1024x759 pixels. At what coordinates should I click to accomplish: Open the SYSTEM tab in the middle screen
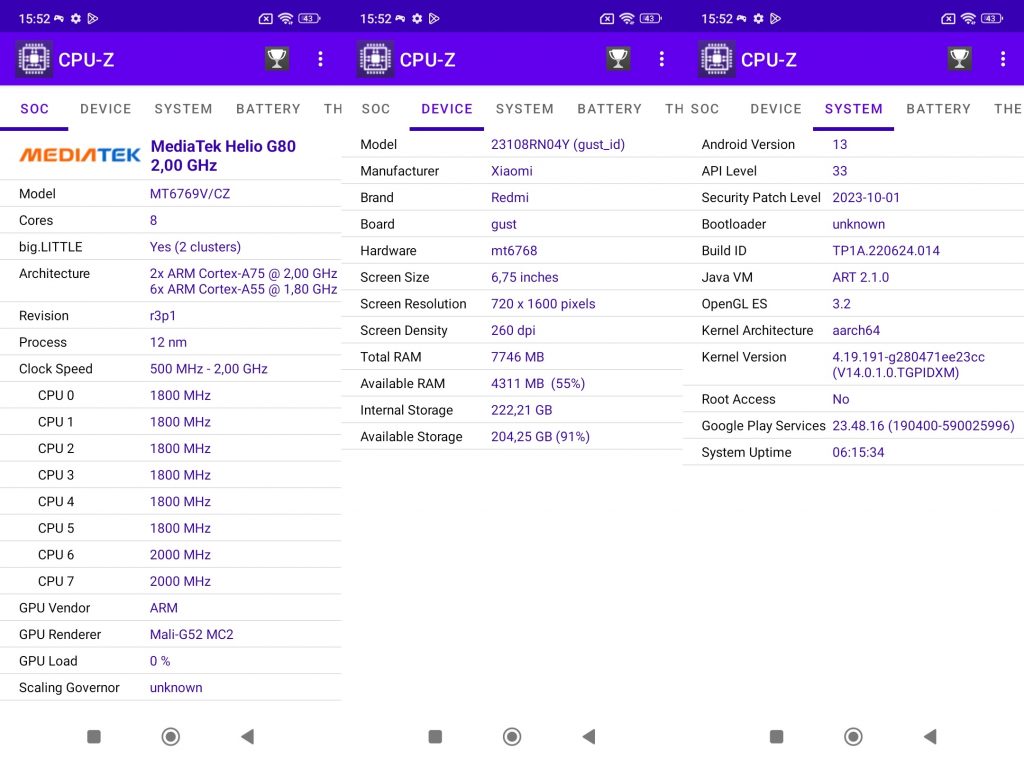pyautogui.click(x=524, y=108)
